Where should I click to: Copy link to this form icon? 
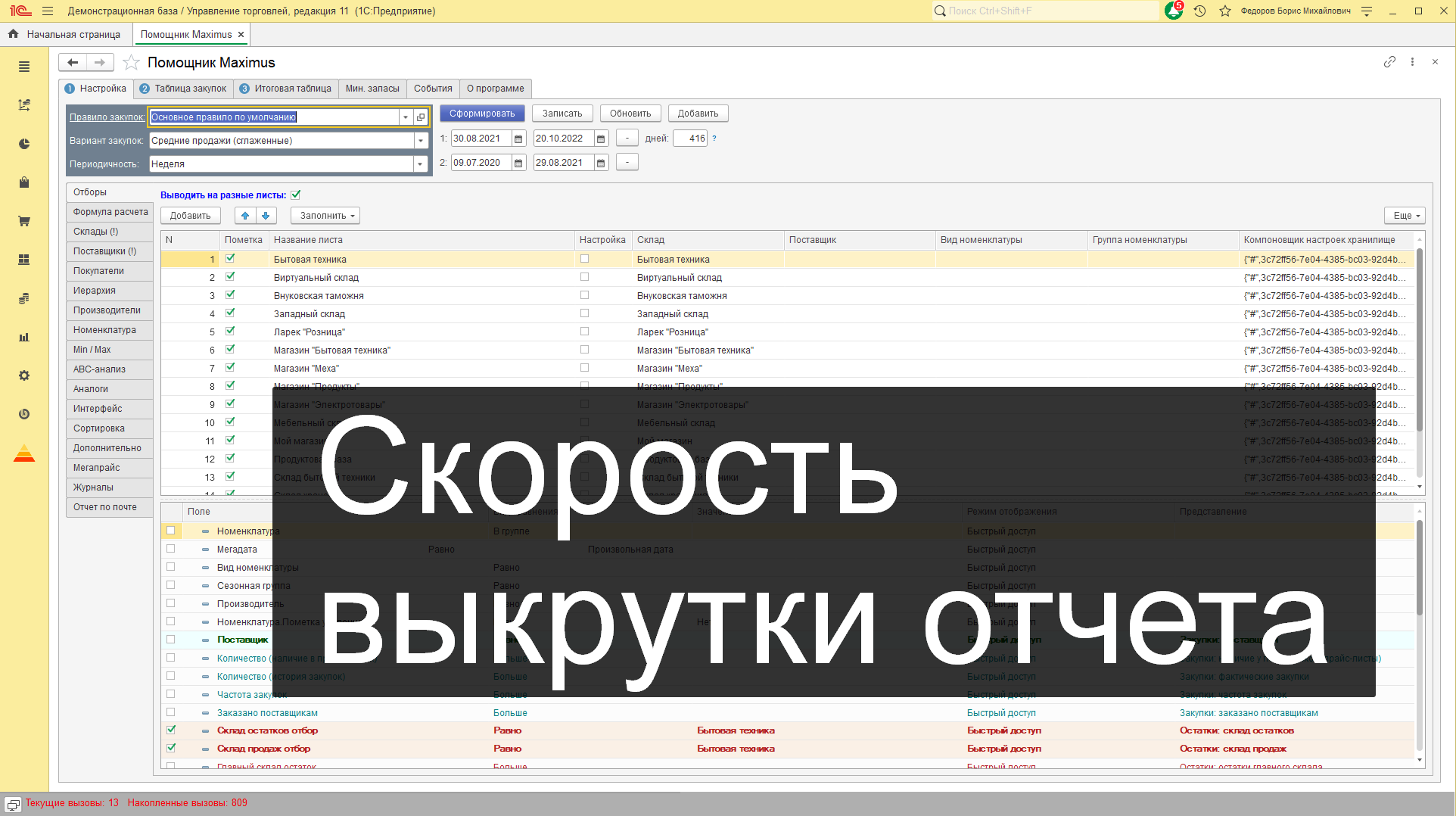[x=1389, y=62]
